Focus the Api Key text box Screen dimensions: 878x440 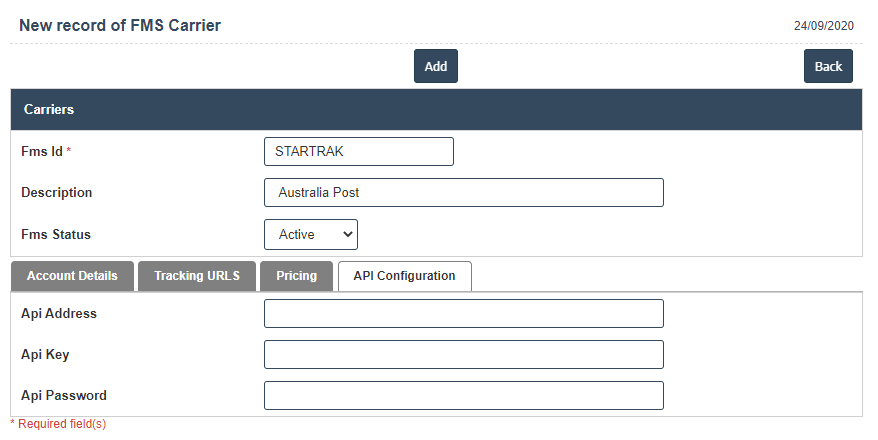463,354
